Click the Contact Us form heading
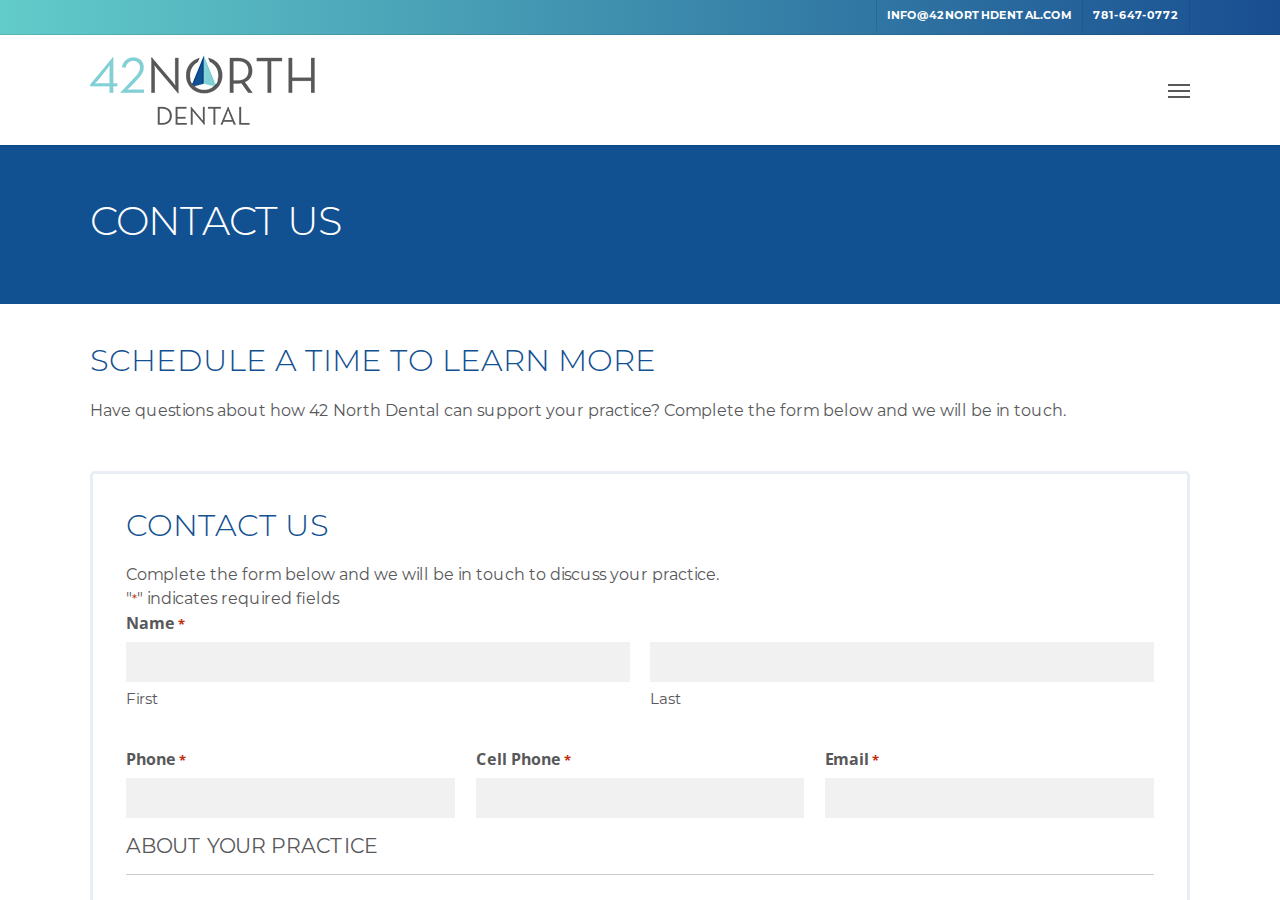 tap(227, 526)
